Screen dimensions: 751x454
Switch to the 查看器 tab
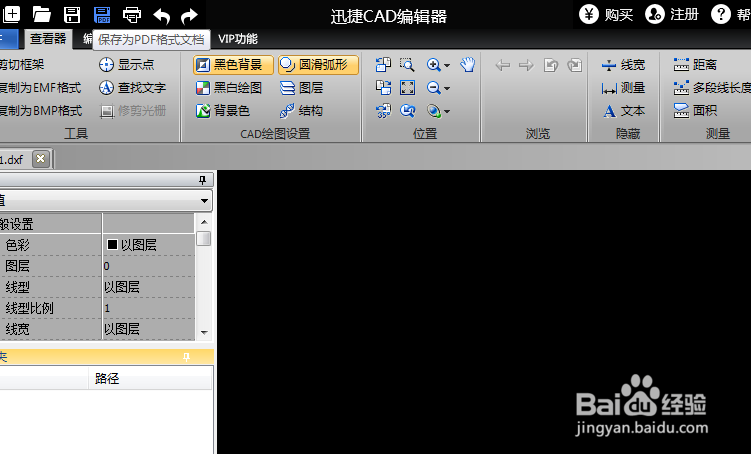[48, 39]
